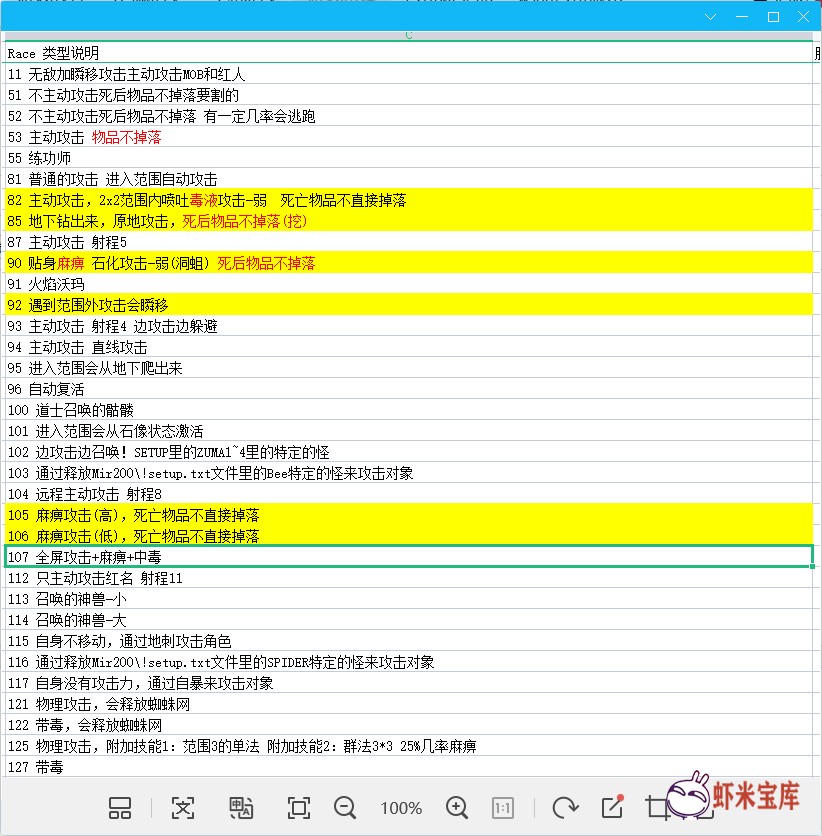Select row '104 远程主动攻击 射程8'
Viewport: 822px width, 836px height.
[408, 494]
